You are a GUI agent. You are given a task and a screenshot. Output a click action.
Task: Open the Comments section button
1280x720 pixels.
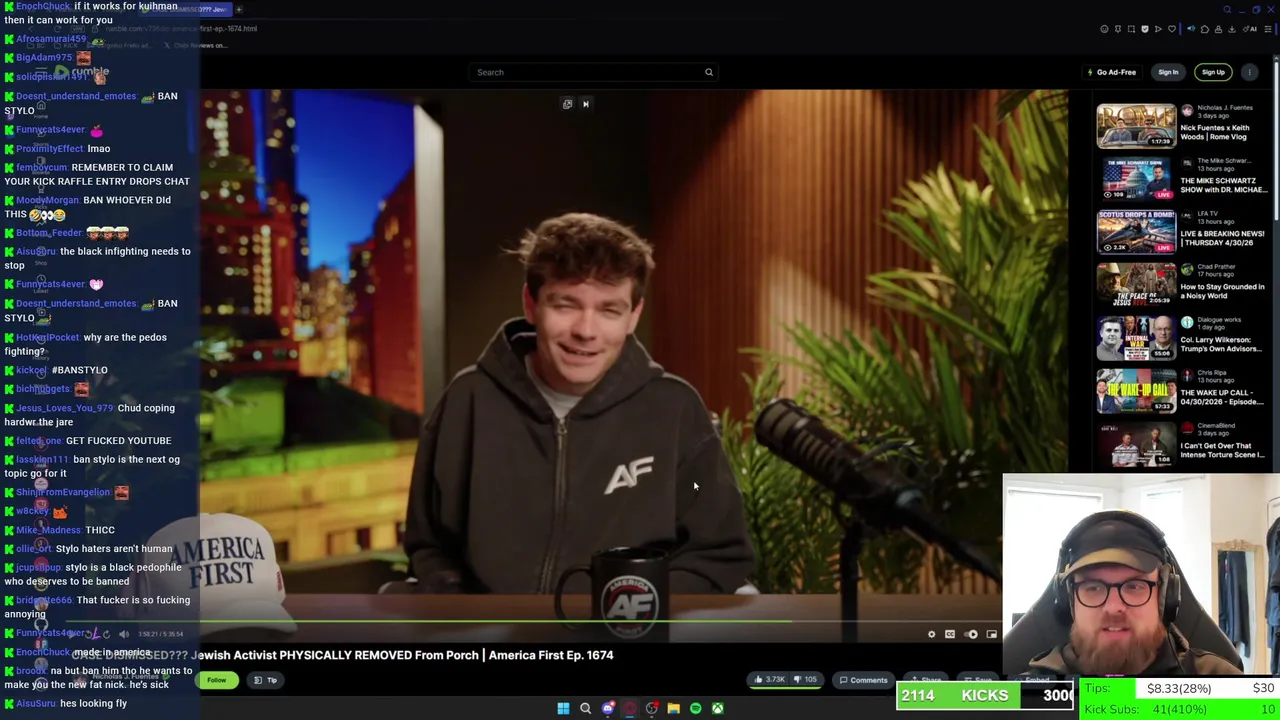coord(863,680)
